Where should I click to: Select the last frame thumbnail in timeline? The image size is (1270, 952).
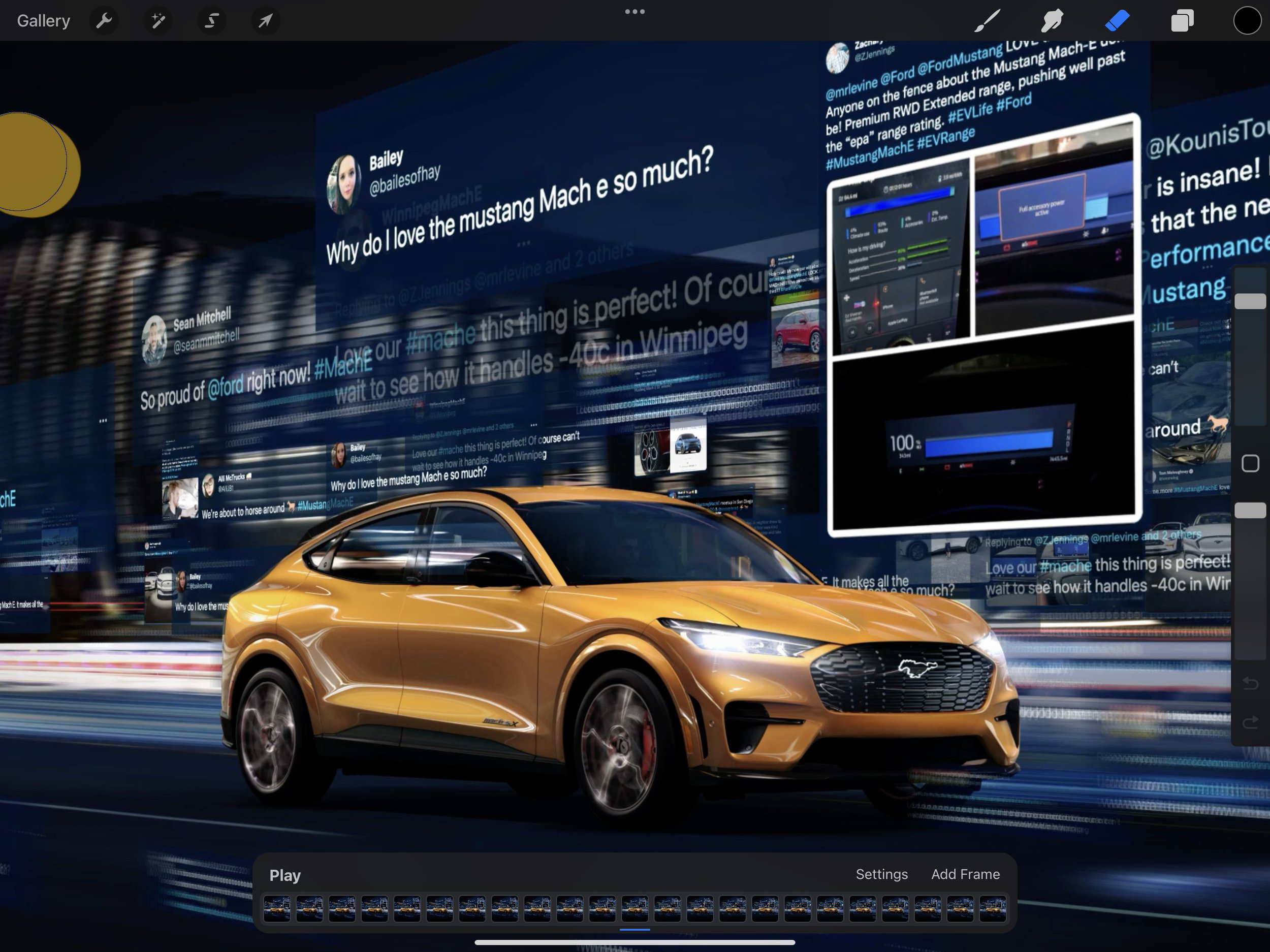(x=993, y=908)
